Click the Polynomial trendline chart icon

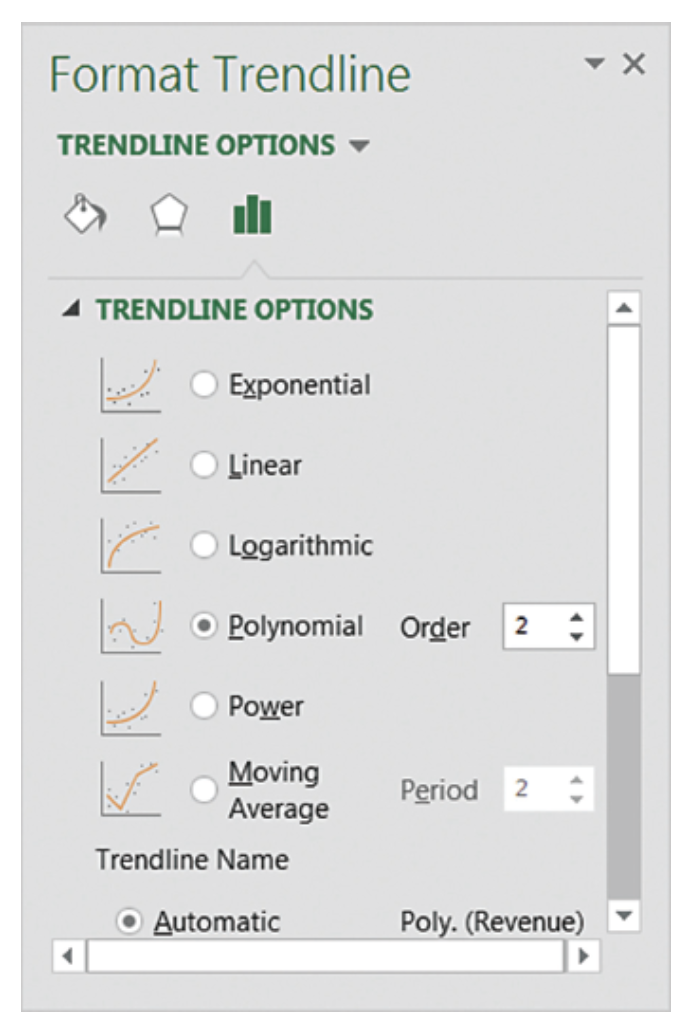point(131,626)
